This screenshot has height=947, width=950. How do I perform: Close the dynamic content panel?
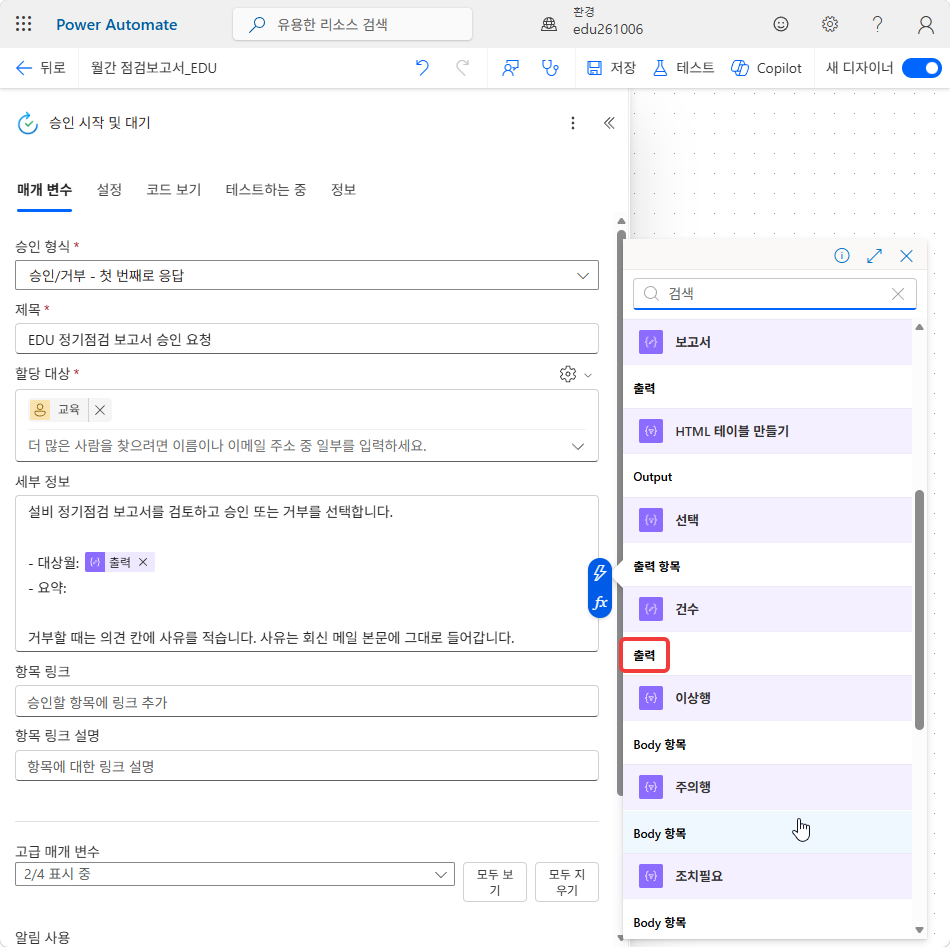[x=906, y=256]
